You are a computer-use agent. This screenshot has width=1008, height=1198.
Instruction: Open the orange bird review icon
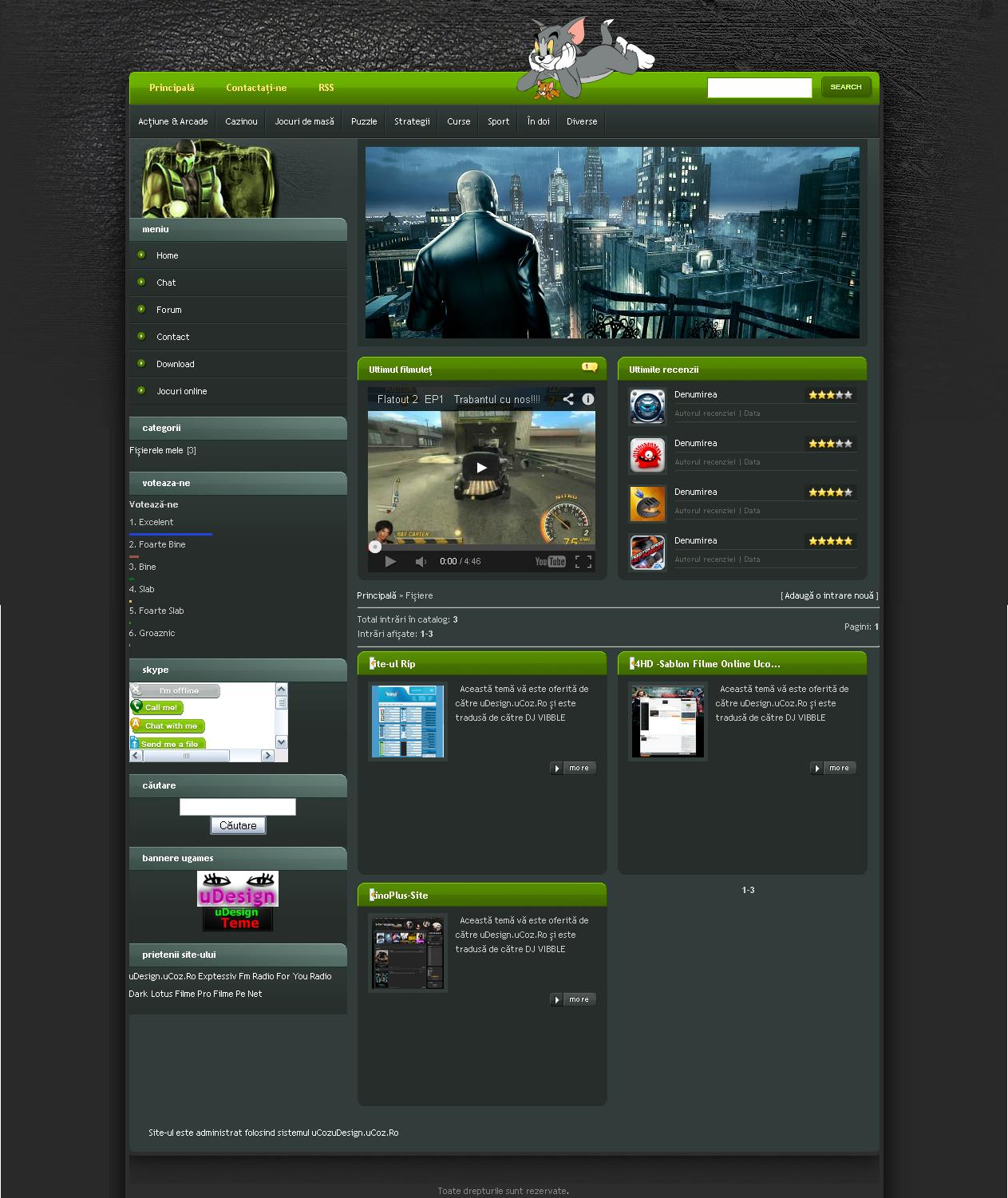[x=647, y=504]
